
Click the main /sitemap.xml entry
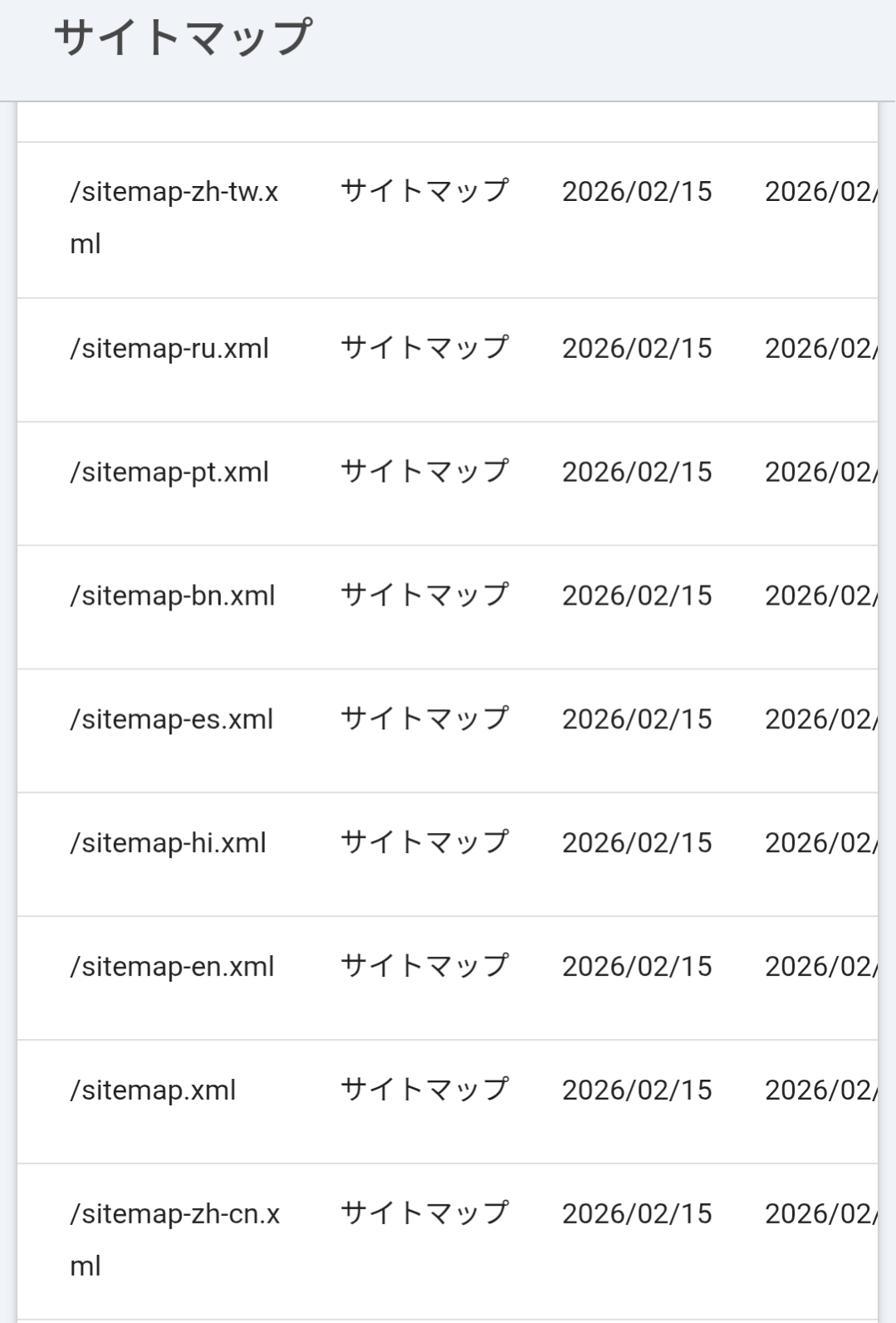tap(153, 1091)
